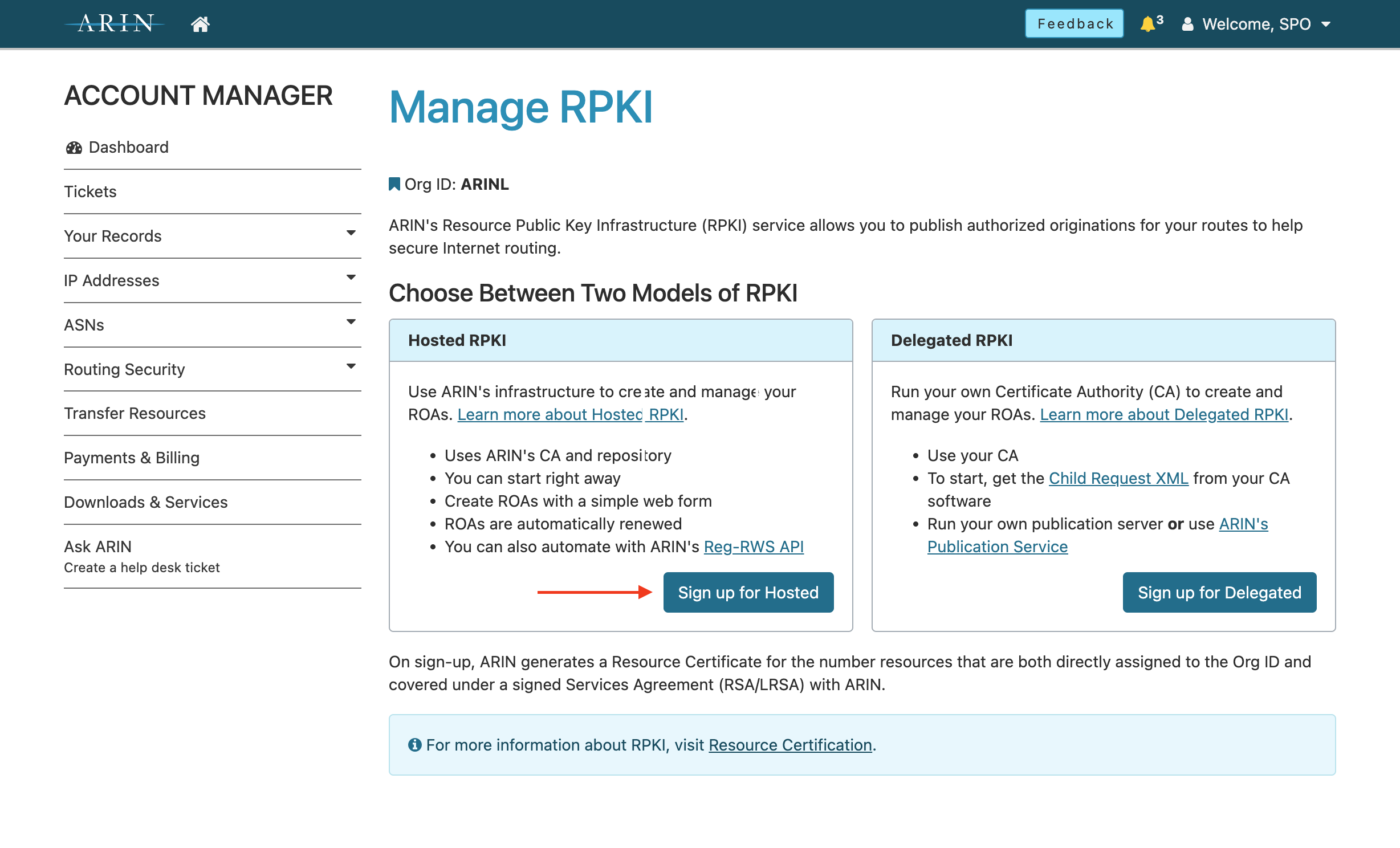Click the Org ID bookmark icon
Image resolution: width=1400 pixels, height=848 pixels.
coord(394,184)
